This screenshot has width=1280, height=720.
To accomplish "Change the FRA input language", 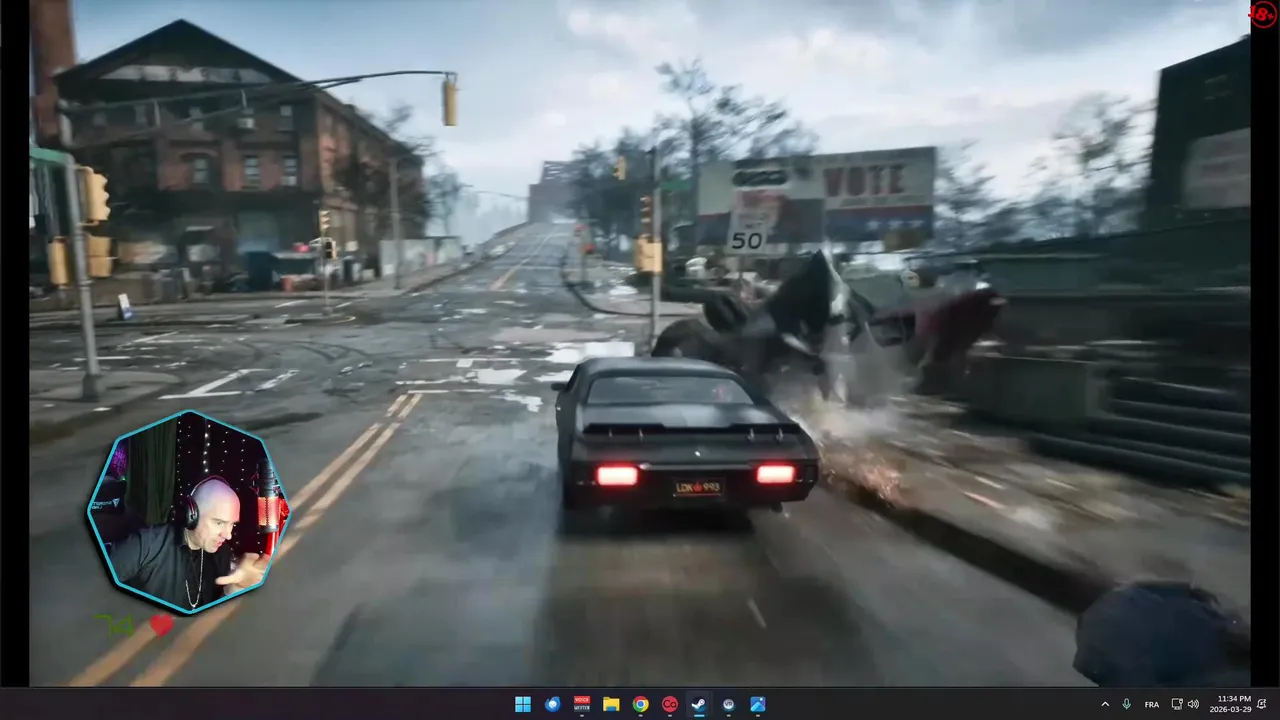I will point(1152,704).
